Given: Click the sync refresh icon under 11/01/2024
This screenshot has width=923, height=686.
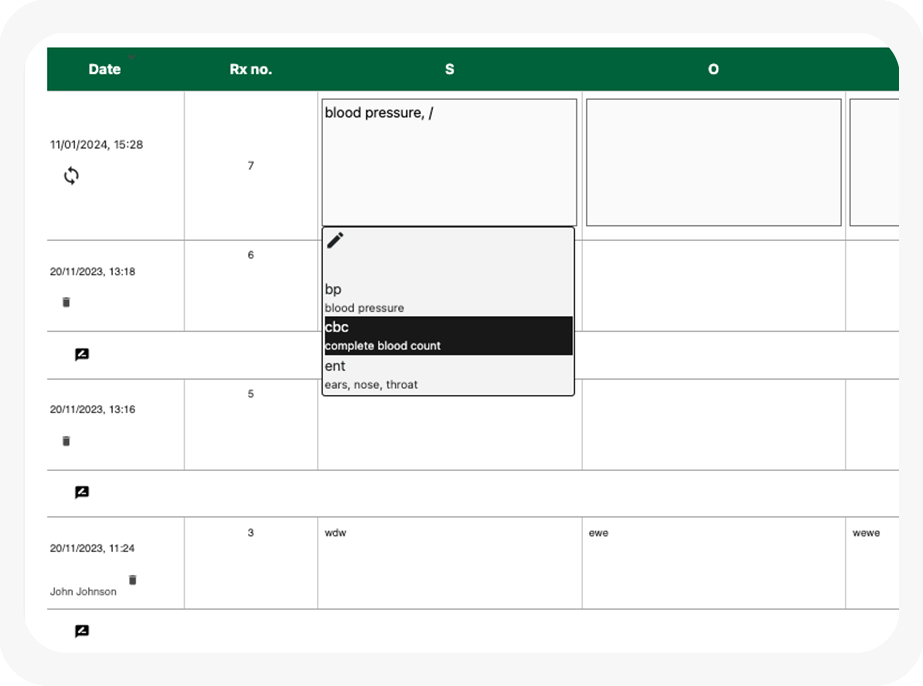Looking at the screenshot, I should pyautogui.click(x=71, y=175).
